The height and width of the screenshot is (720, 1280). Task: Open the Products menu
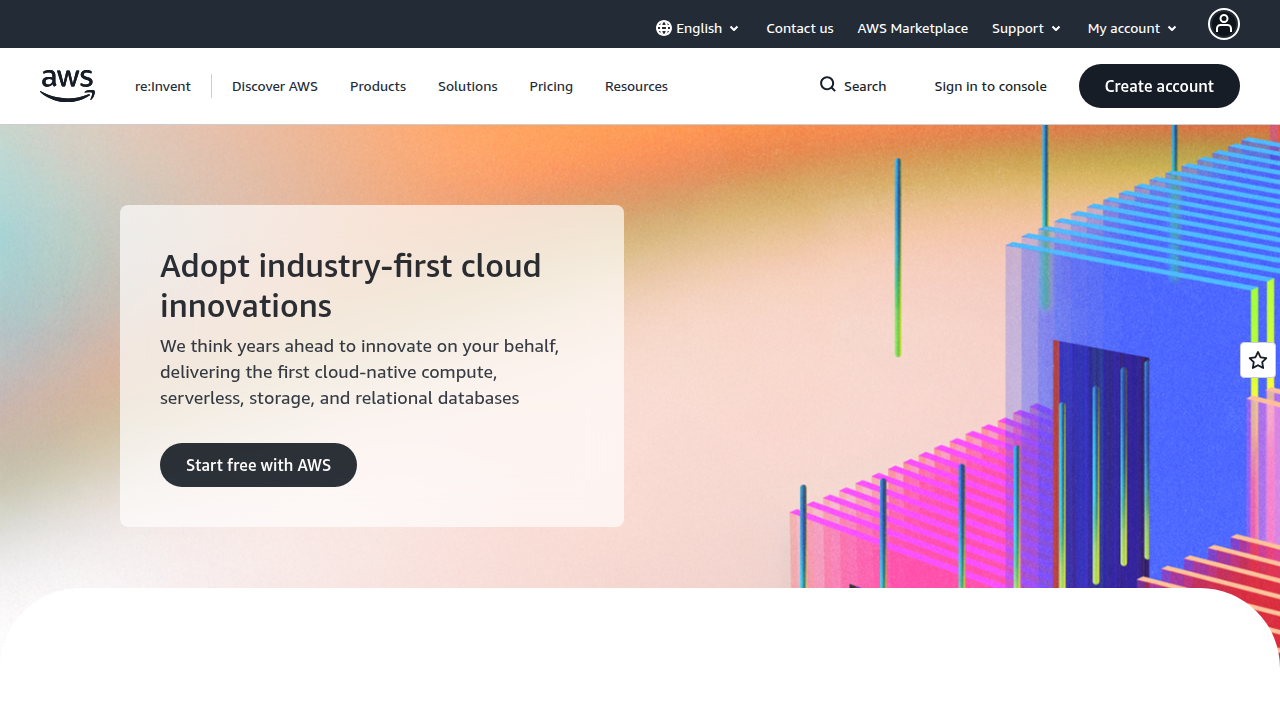click(x=378, y=86)
